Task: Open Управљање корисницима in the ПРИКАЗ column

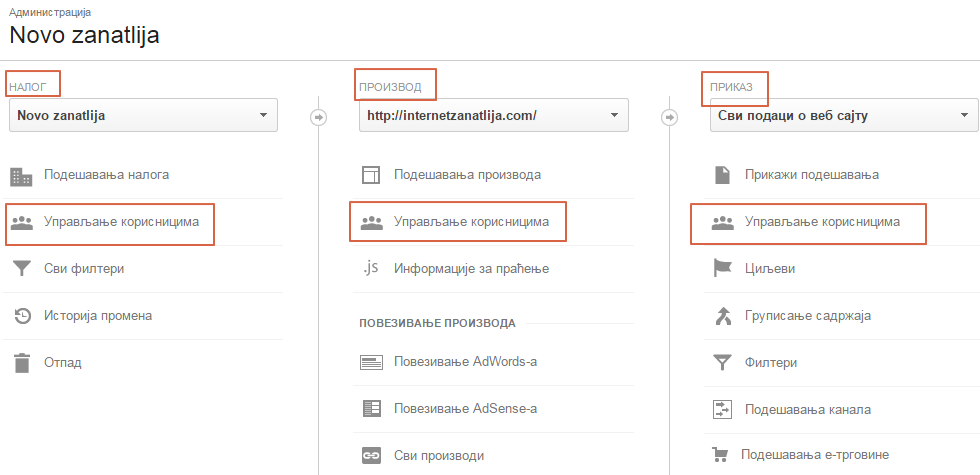Action: pyautogui.click(x=822, y=222)
